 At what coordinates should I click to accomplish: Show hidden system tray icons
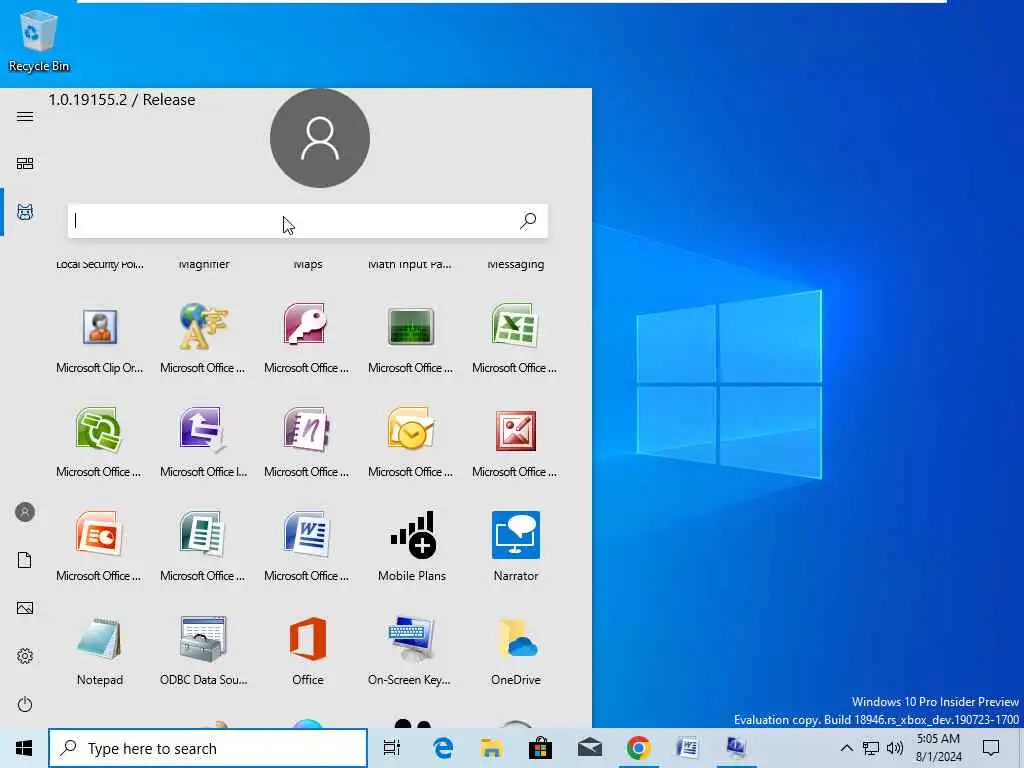coord(846,748)
